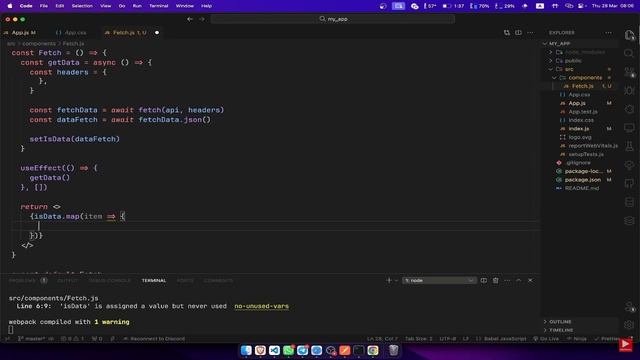The width and height of the screenshot is (640, 360).
Task: Go forward with the navigation right arrow
Action: point(202,19)
